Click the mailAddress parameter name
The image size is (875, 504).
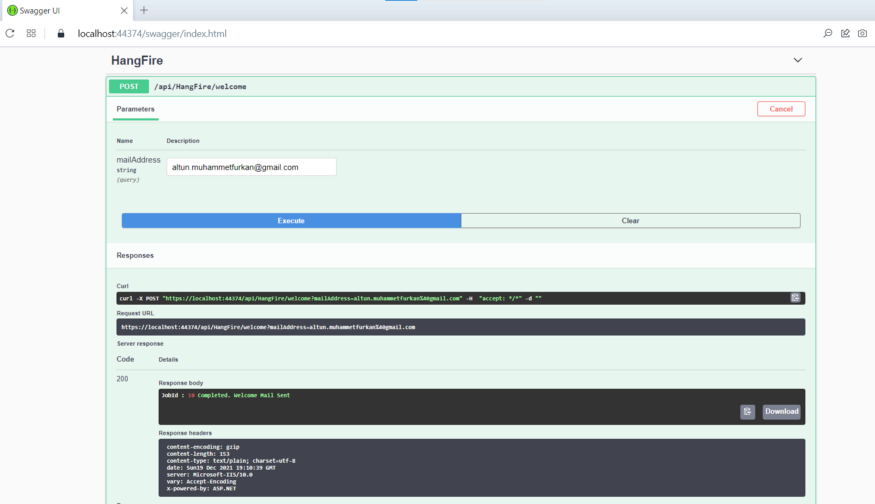click(x=138, y=160)
